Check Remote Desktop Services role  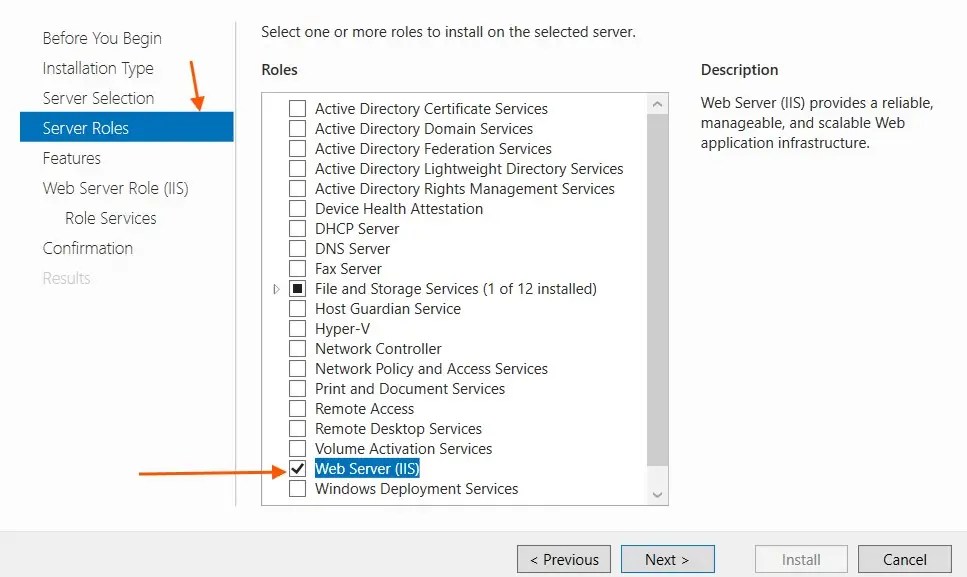pos(297,428)
